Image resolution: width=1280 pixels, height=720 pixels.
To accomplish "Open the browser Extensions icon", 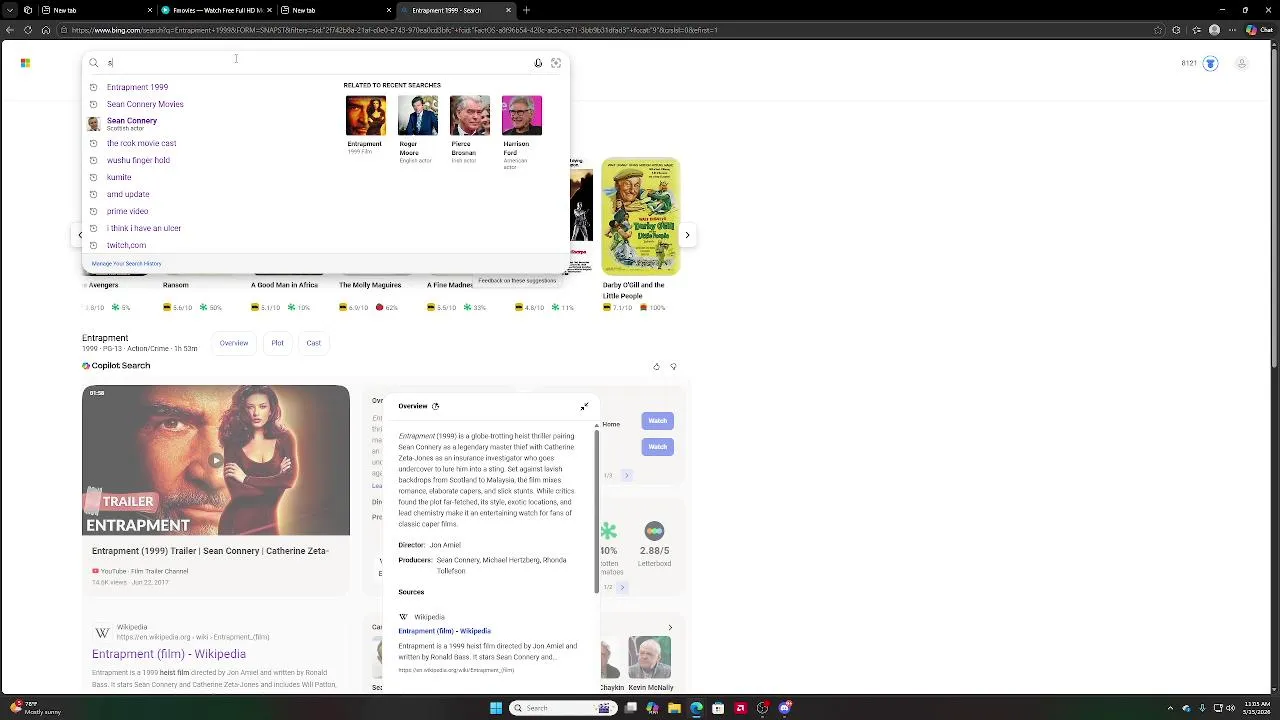I will click(1177, 30).
